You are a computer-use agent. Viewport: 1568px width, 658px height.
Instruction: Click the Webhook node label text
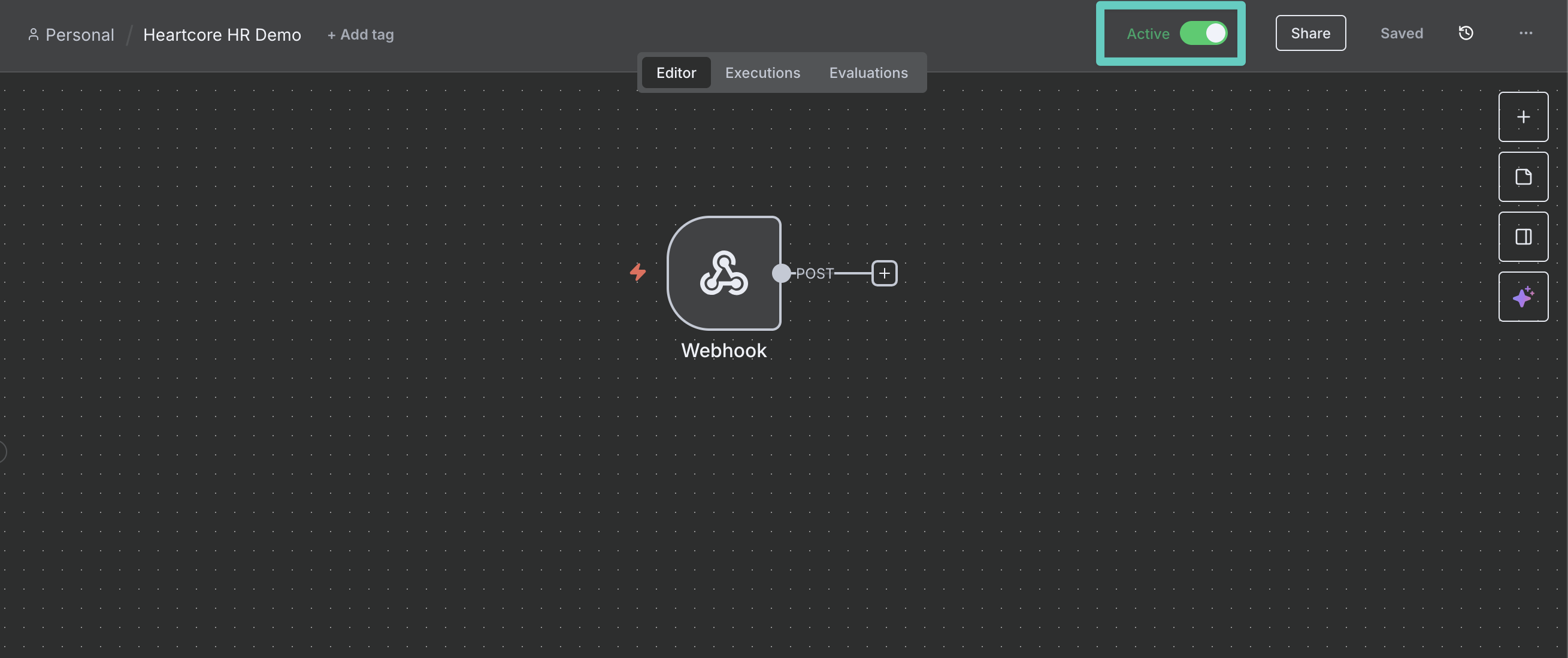click(x=723, y=351)
